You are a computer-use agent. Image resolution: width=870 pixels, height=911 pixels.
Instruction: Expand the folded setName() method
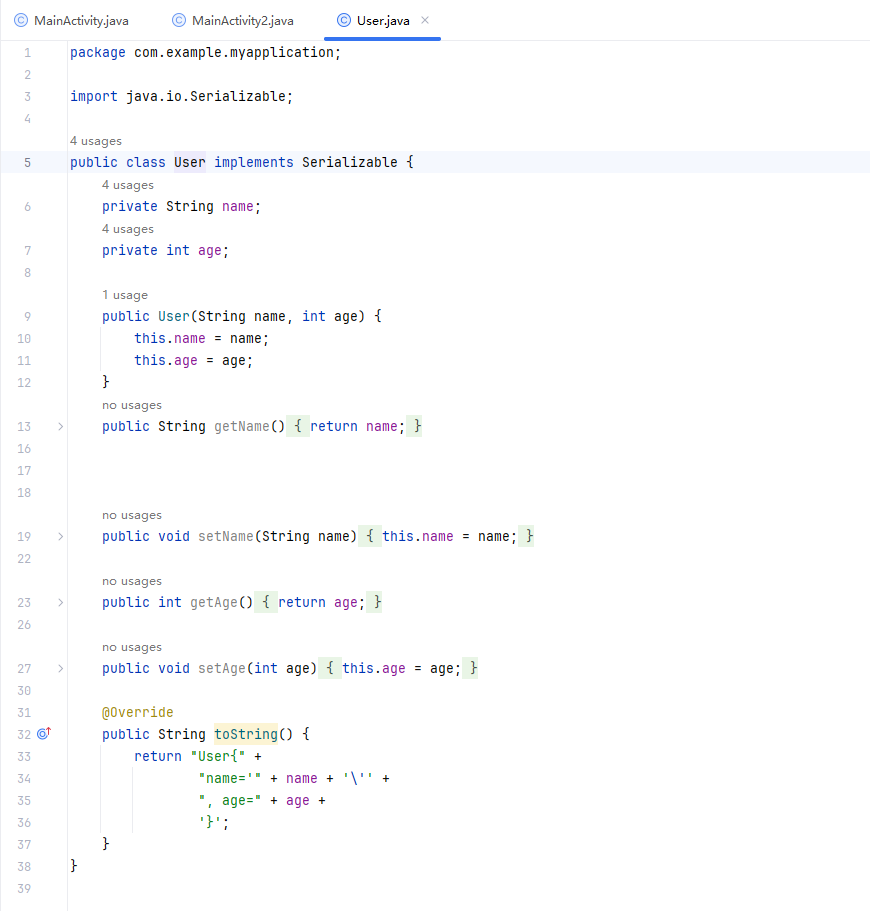pos(60,537)
